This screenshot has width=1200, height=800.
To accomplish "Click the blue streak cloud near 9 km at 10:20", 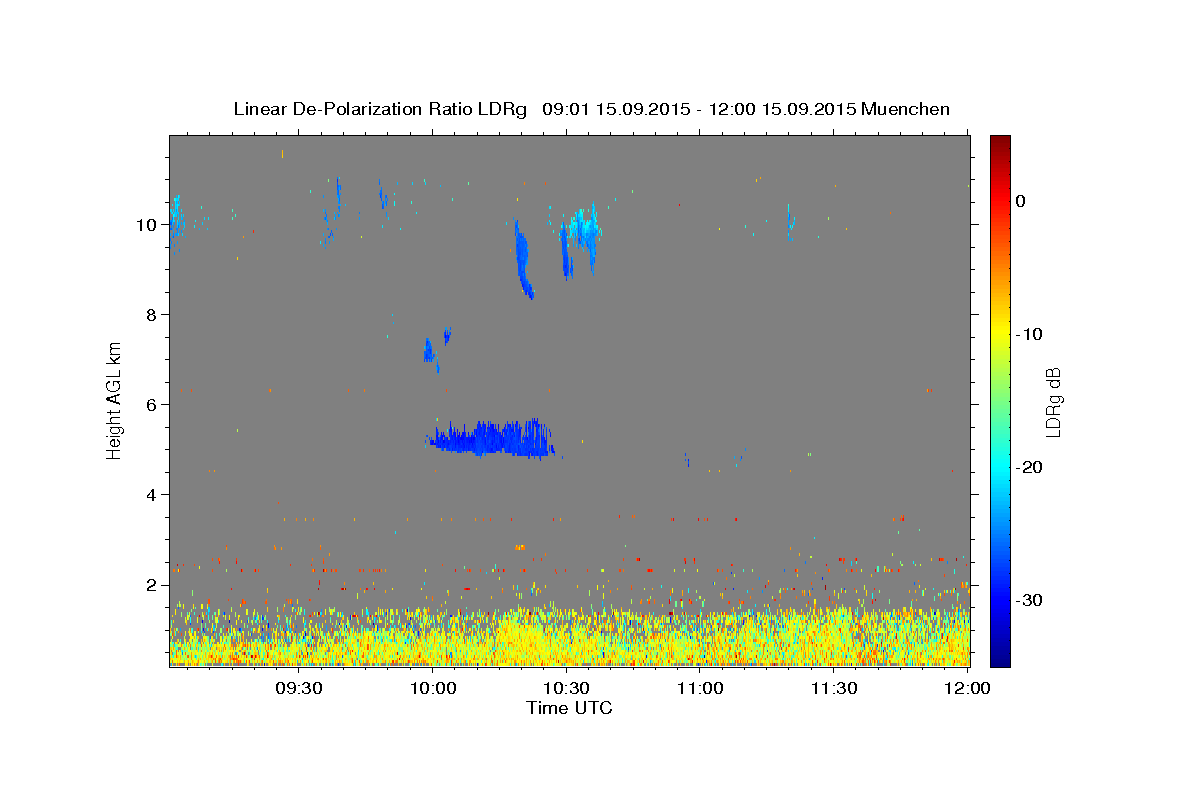I will pos(523,261).
